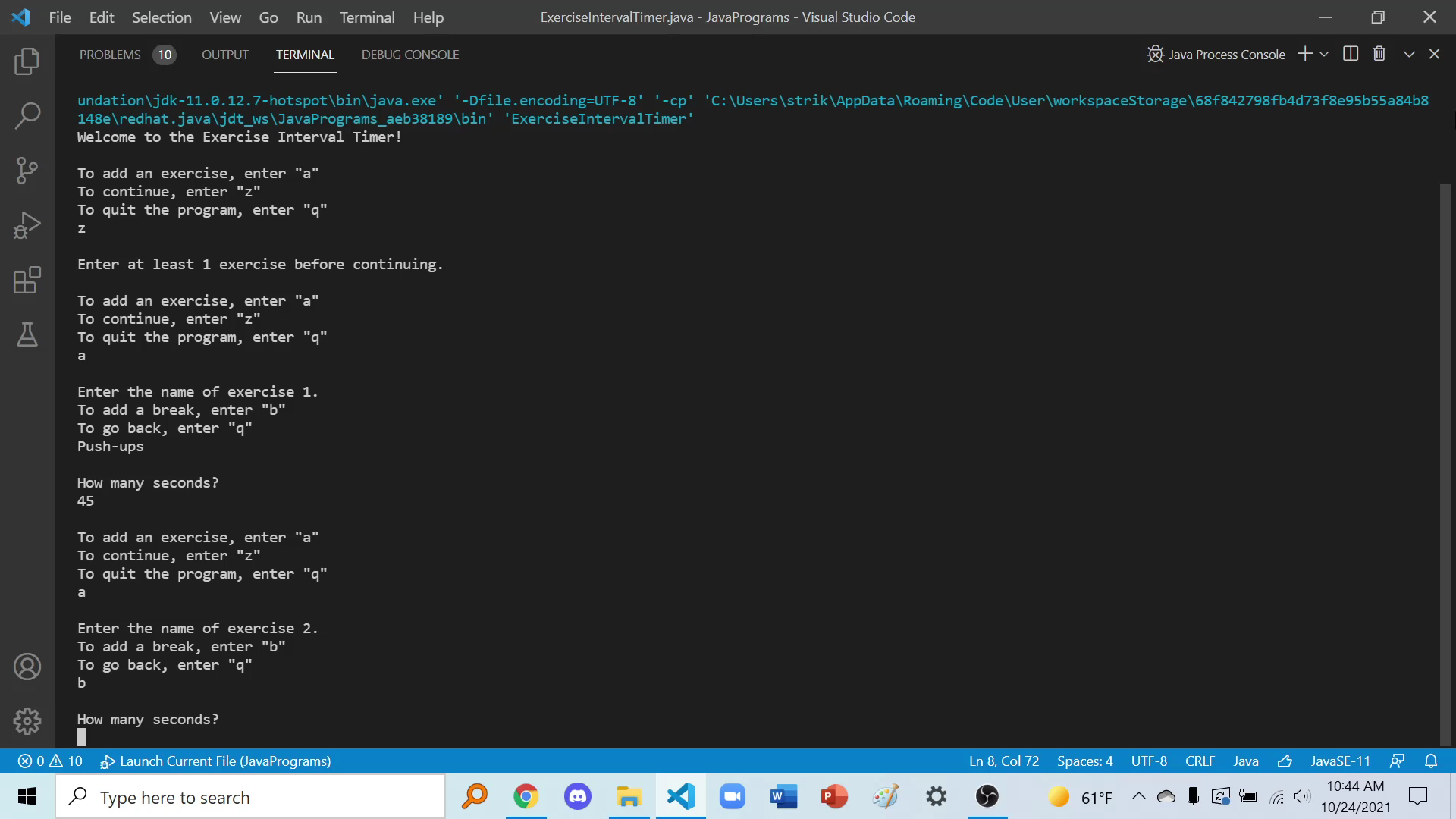The image size is (1456, 819).
Task: Open Source Control view
Action: 27,171
